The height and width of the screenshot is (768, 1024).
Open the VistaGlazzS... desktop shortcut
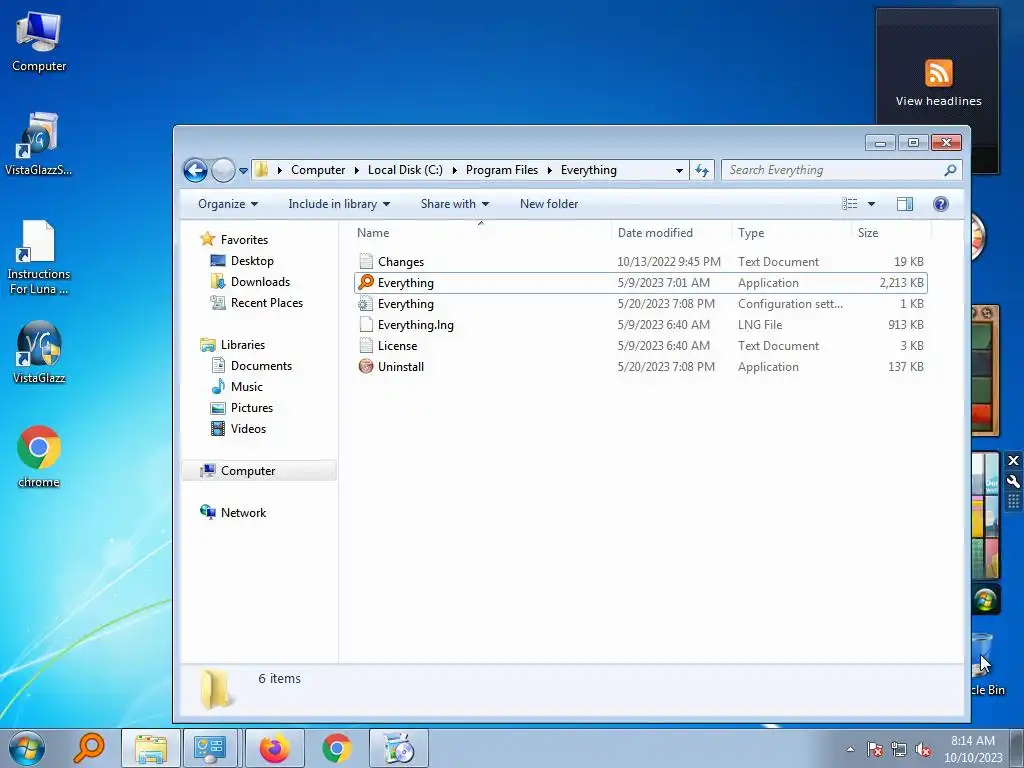[x=39, y=144]
